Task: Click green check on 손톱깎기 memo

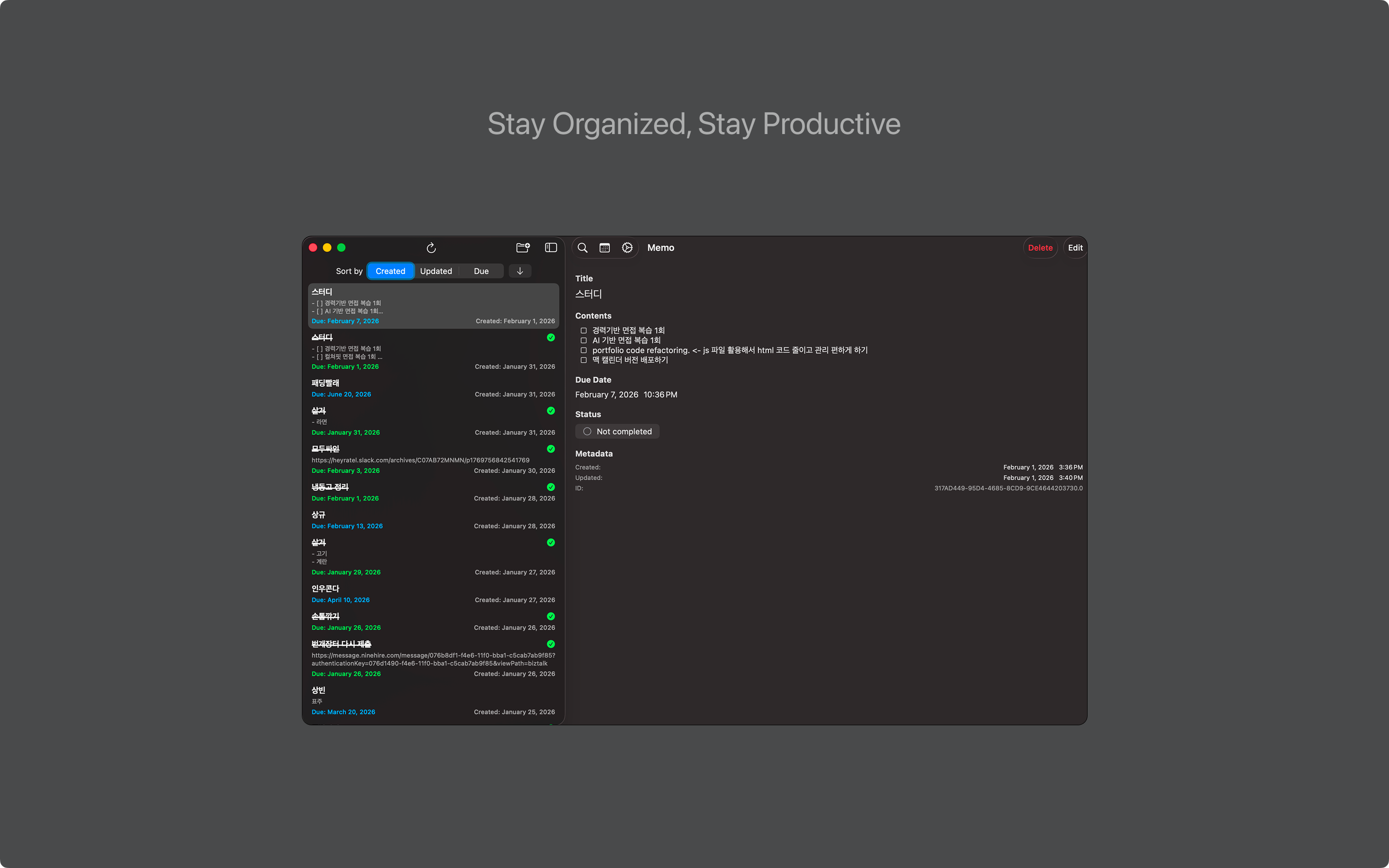Action: (551, 616)
